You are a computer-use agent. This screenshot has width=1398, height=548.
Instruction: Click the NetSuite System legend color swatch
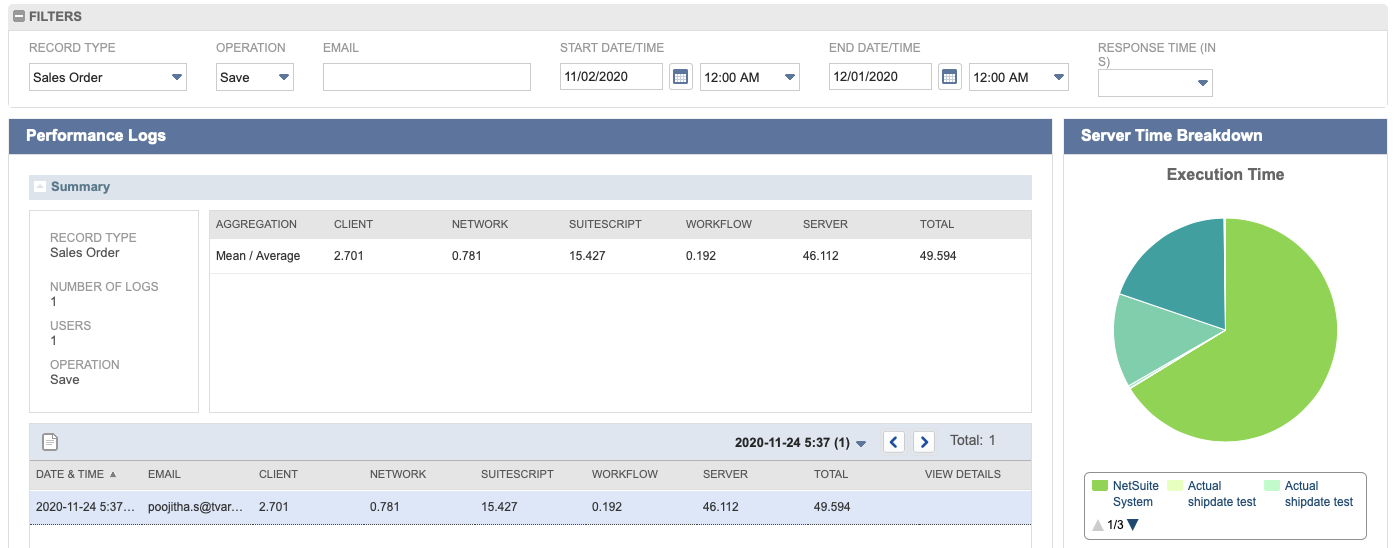click(1100, 486)
